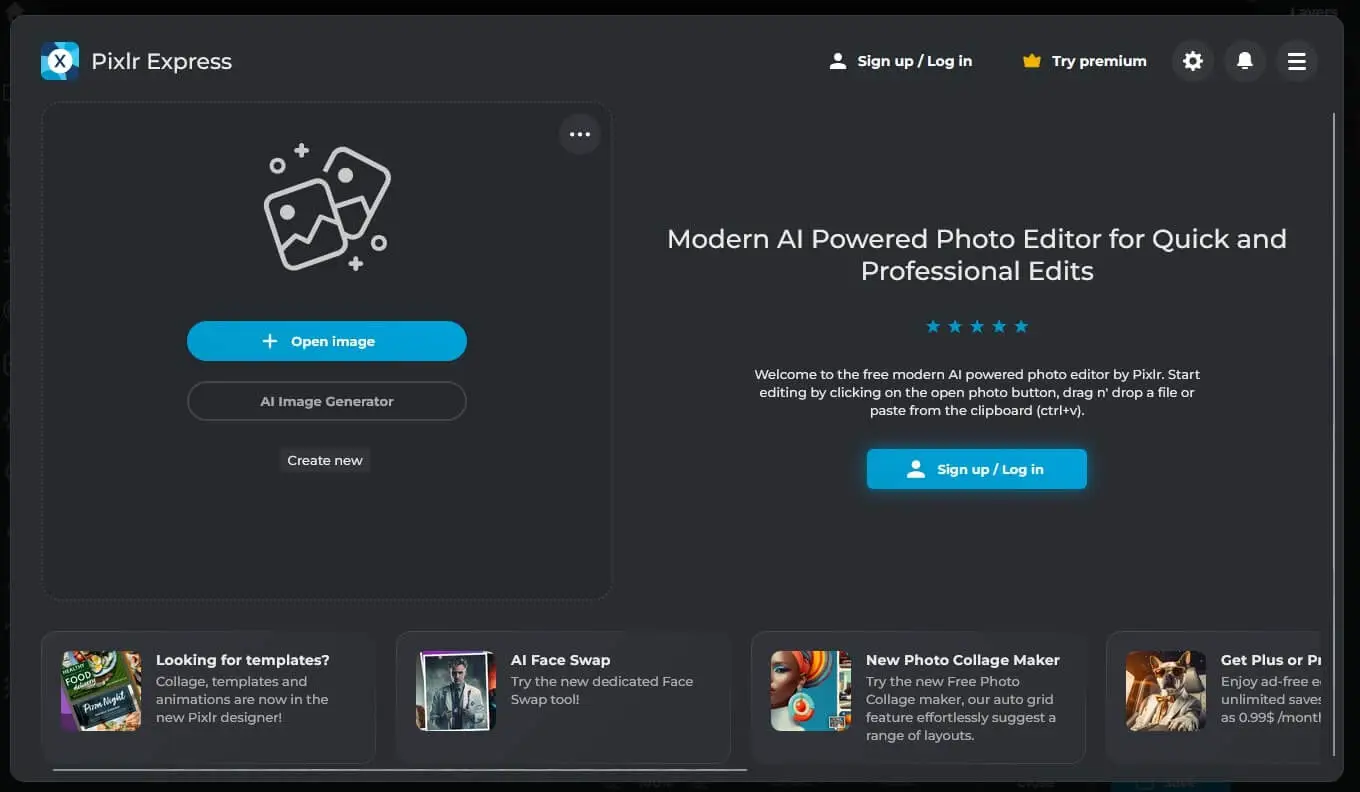This screenshot has width=1360, height=792.
Task: Open the AI Image Generator
Action: (327, 401)
